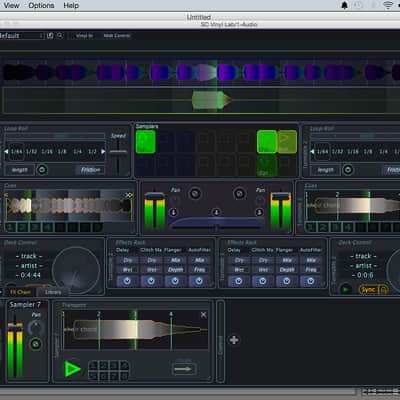The image size is (400, 400).
Task: Click the save preset icon beside Default
Action: (50, 35)
